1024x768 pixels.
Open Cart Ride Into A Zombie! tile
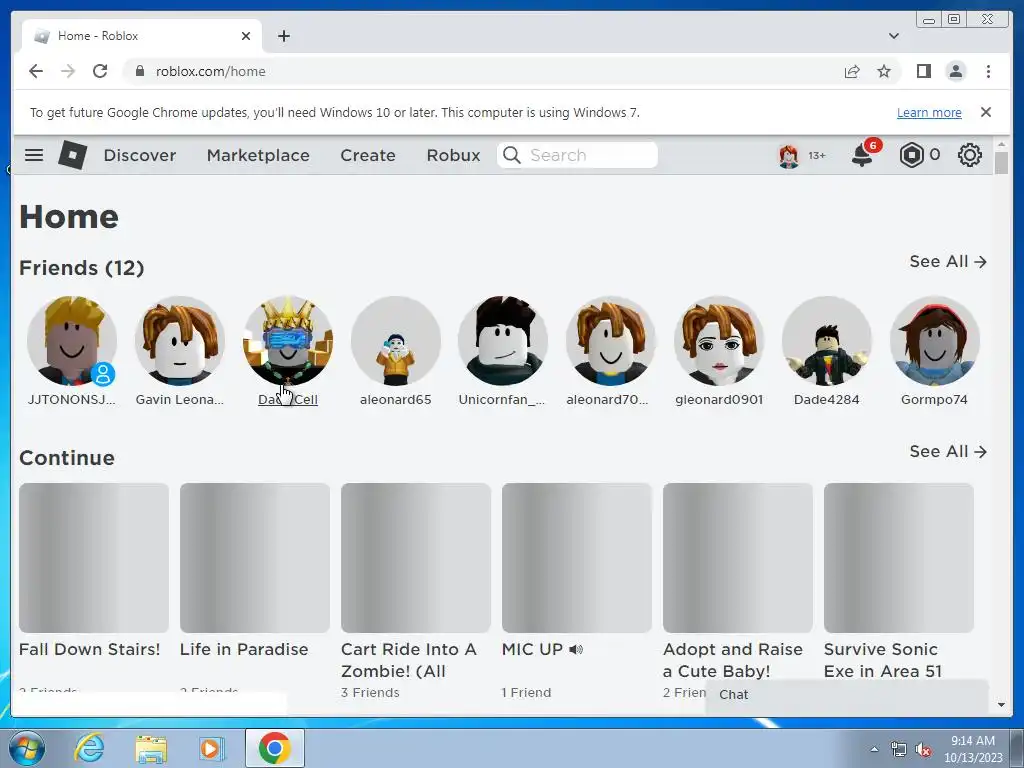click(416, 558)
